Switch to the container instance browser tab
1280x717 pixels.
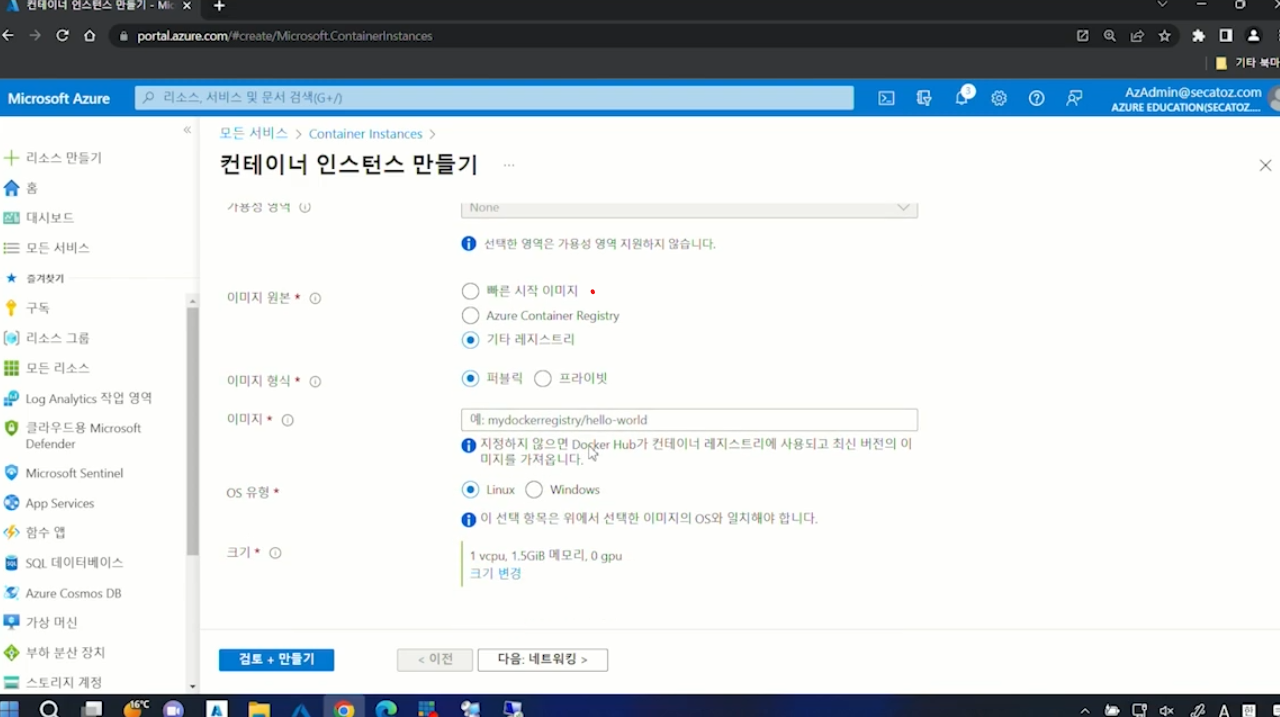pos(97,6)
